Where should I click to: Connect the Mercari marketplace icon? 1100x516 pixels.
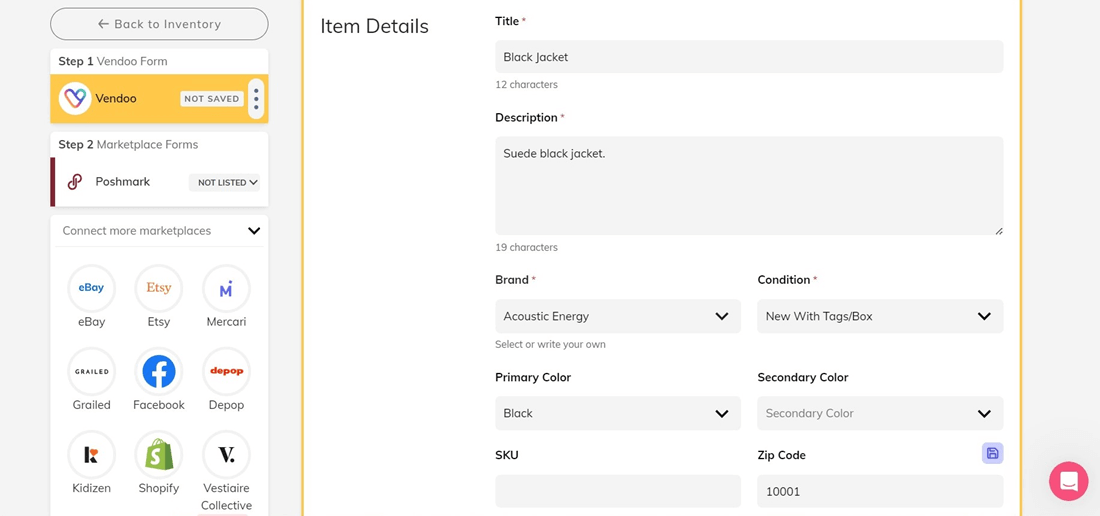[x=226, y=289]
